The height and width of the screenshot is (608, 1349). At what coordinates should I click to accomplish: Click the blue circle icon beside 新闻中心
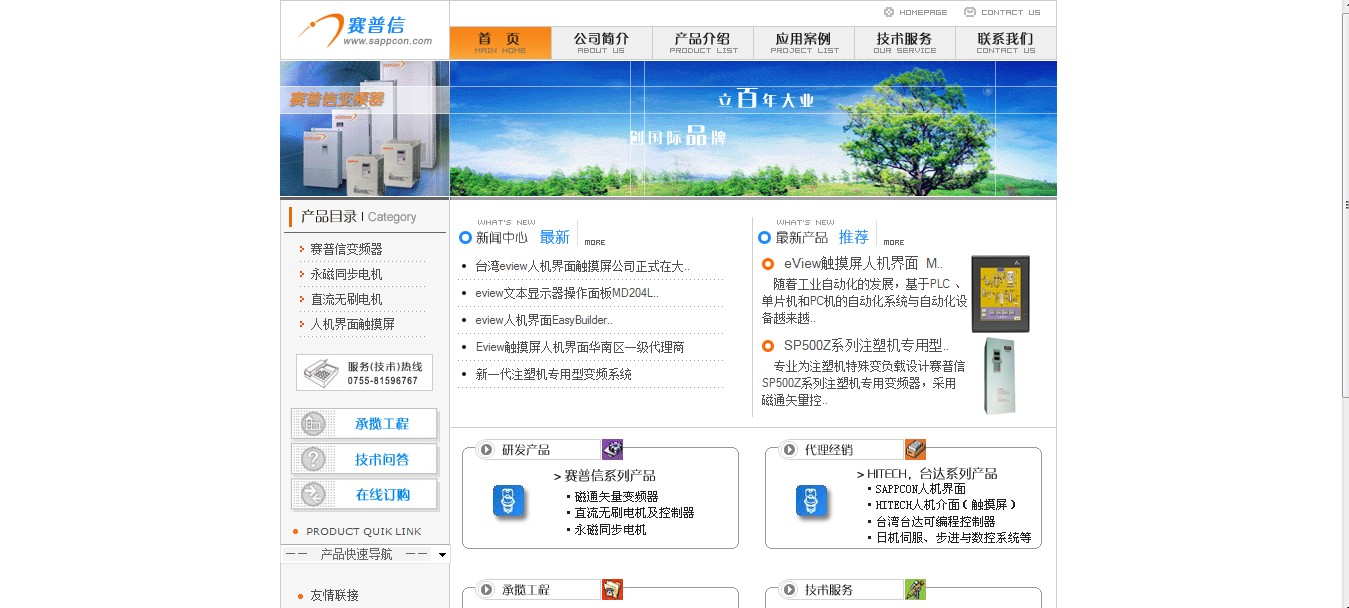(465, 238)
